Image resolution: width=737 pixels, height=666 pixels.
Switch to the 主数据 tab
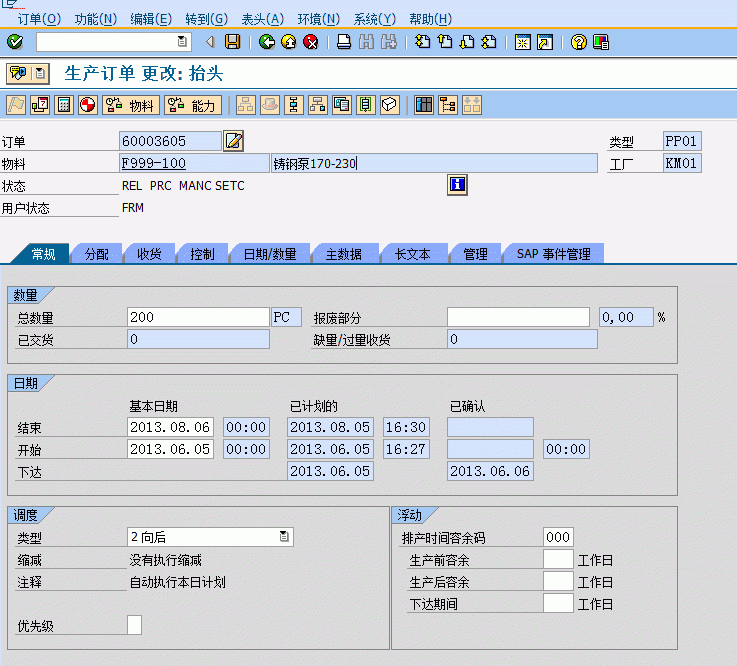[x=344, y=254]
